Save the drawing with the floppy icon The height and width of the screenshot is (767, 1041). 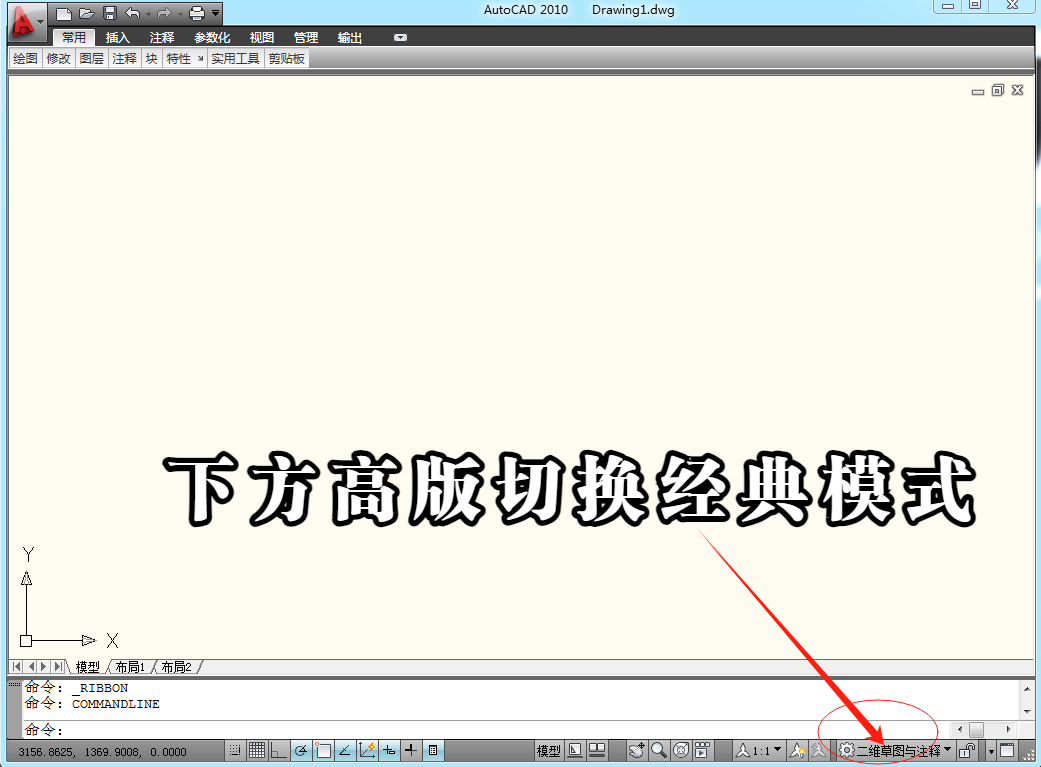110,13
